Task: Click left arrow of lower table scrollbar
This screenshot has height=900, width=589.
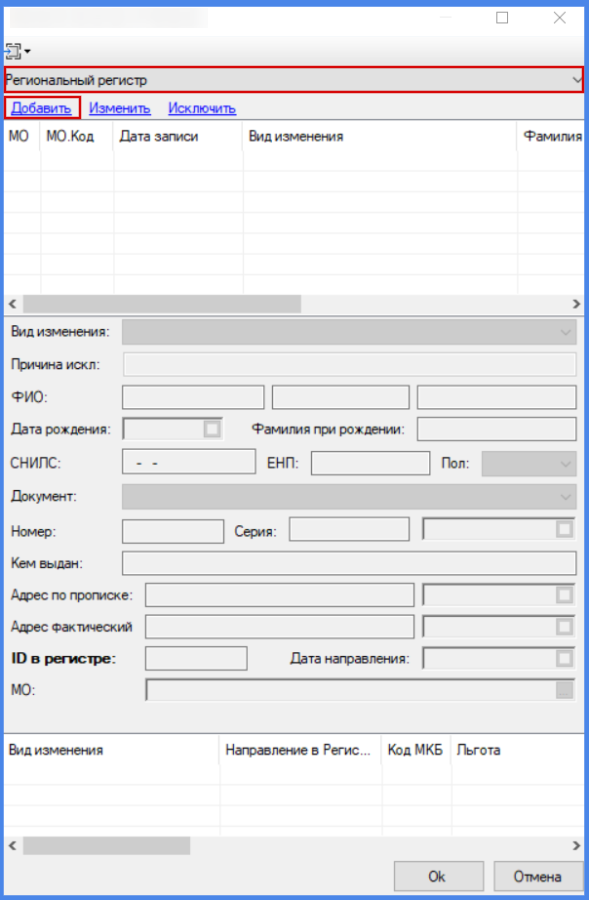Action: (13, 845)
